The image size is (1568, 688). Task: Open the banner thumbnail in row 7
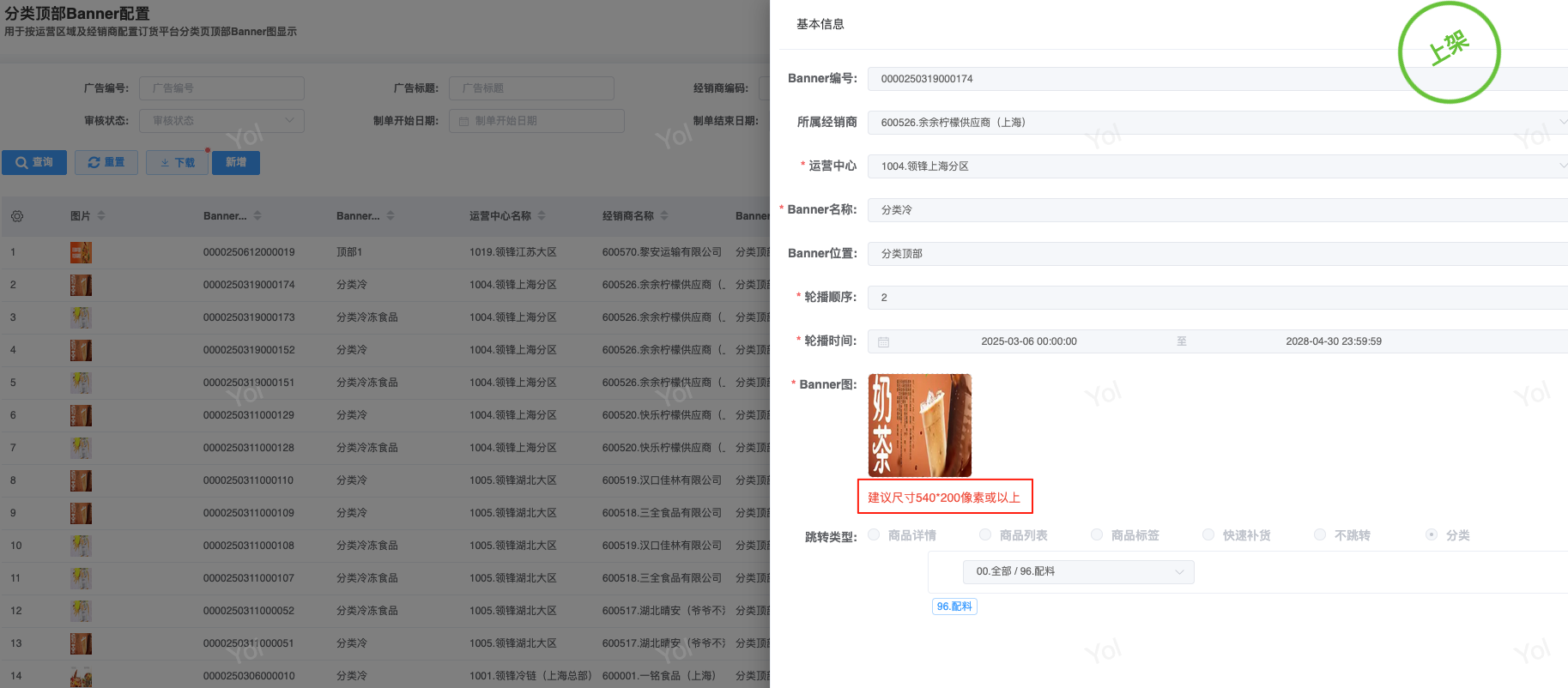point(81,448)
